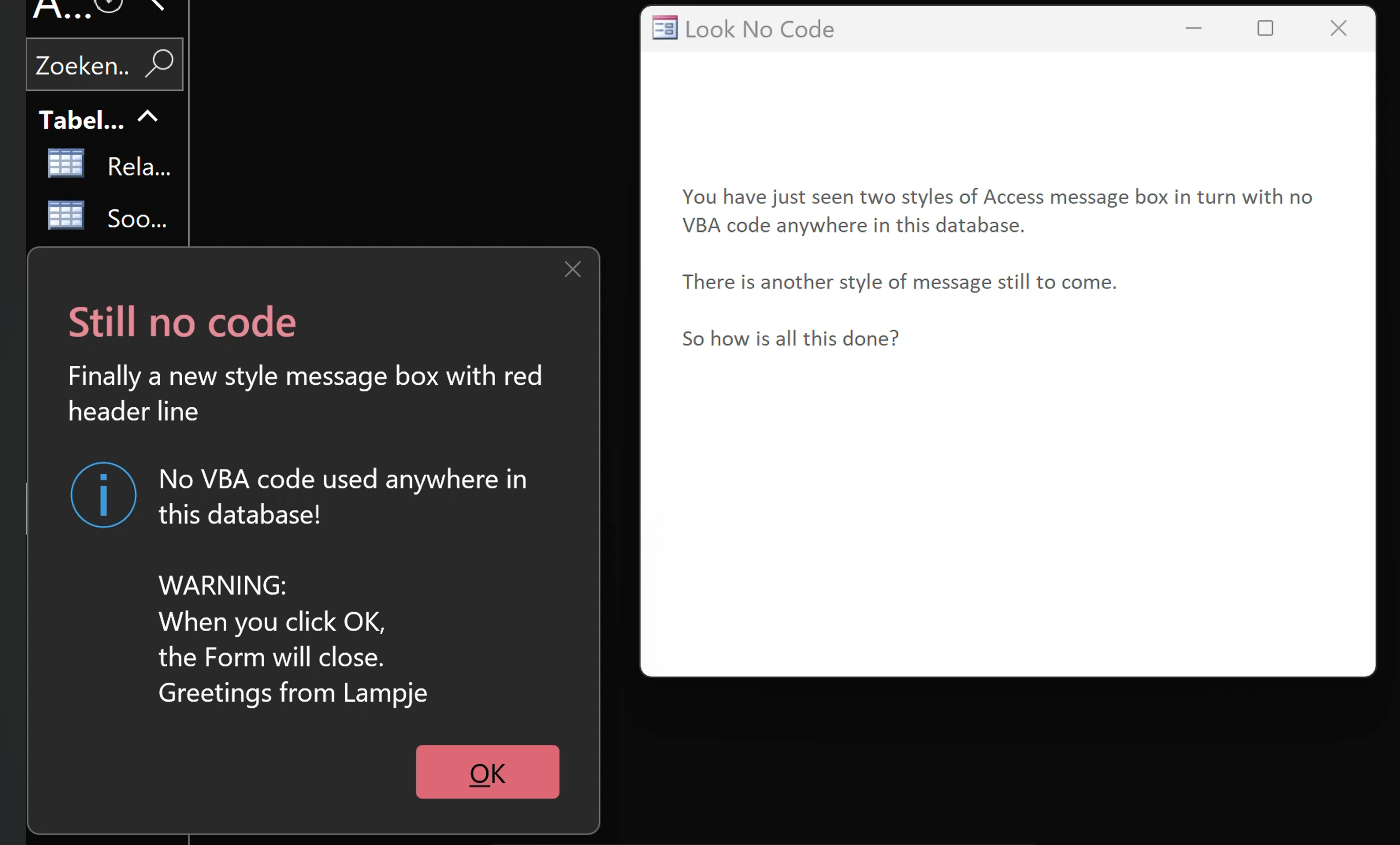Collapse navigation pane with shutter chevron
This screenshot has width=1400, height=845.
(156, 5)
